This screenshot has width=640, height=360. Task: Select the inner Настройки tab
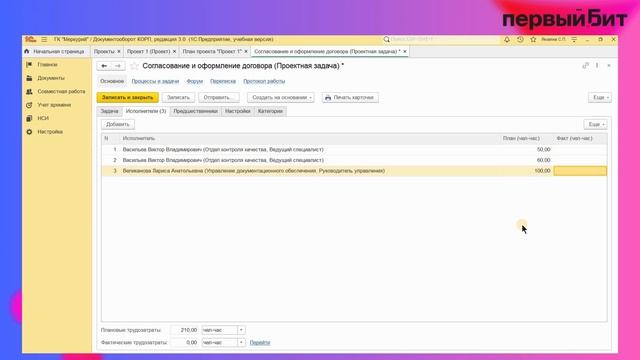point(238,111)
